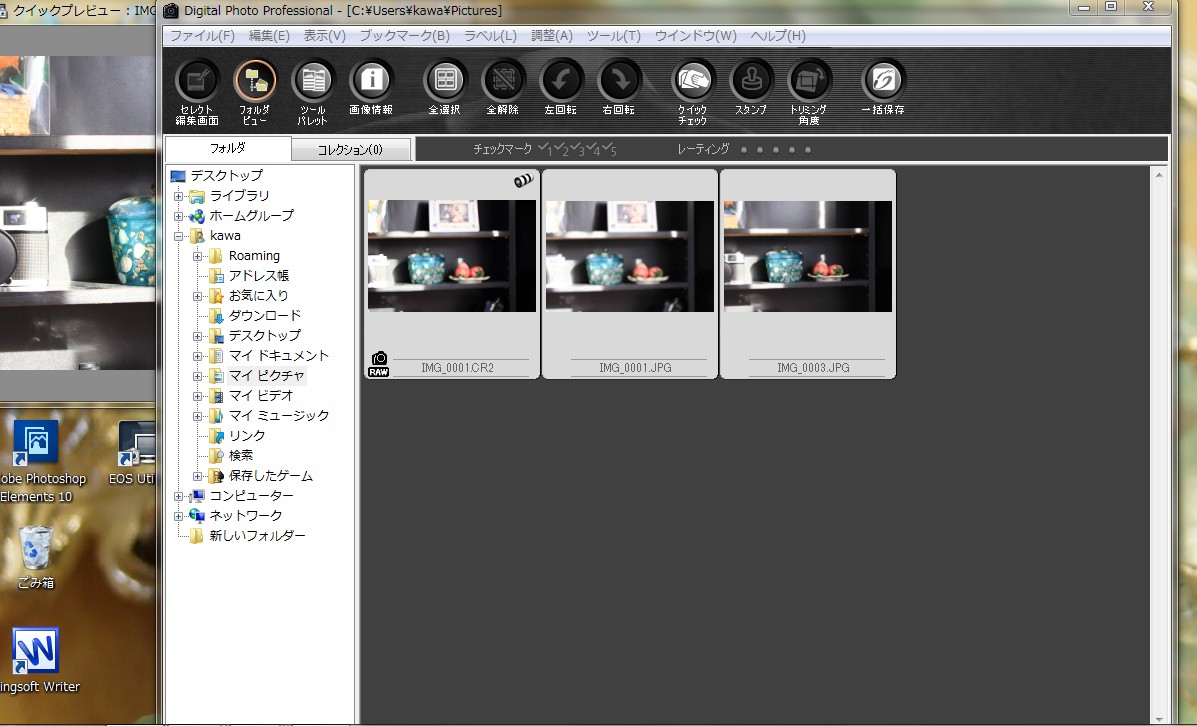Set checkmark 2 in filter bar
The height and width of the screenshot is (726, 1197).
point(561,150)
